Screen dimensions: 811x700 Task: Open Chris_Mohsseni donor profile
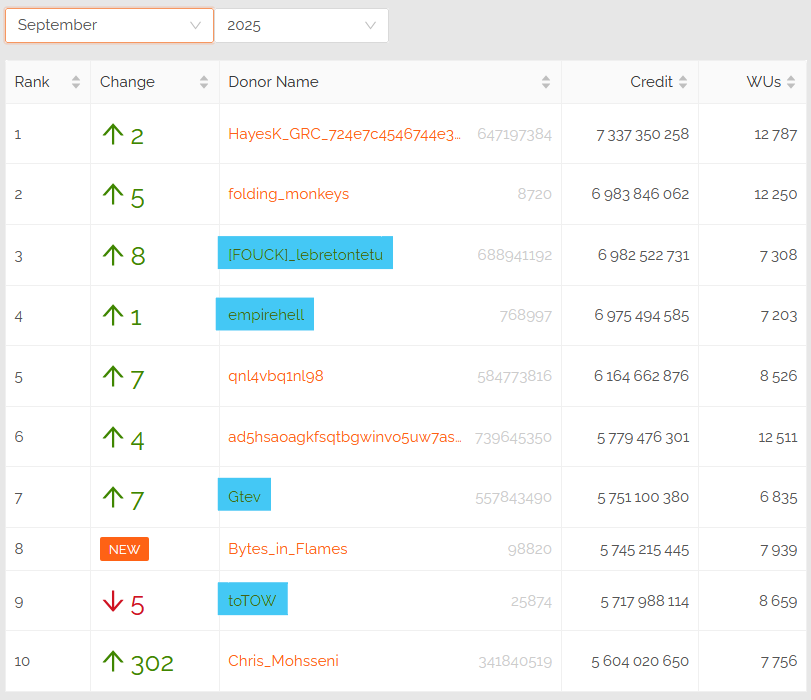(x=283, y=661)
